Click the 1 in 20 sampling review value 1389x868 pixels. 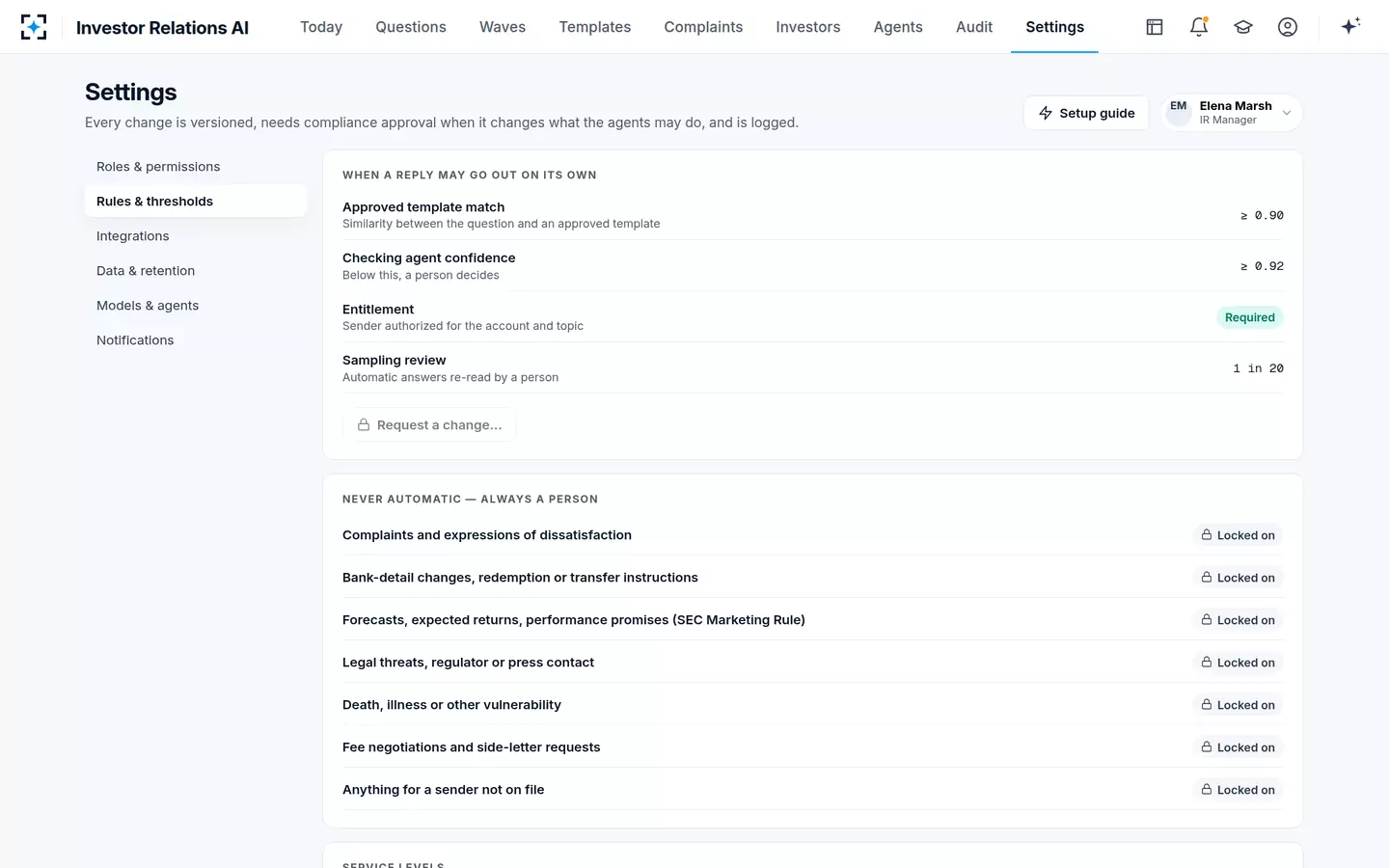1258,368
